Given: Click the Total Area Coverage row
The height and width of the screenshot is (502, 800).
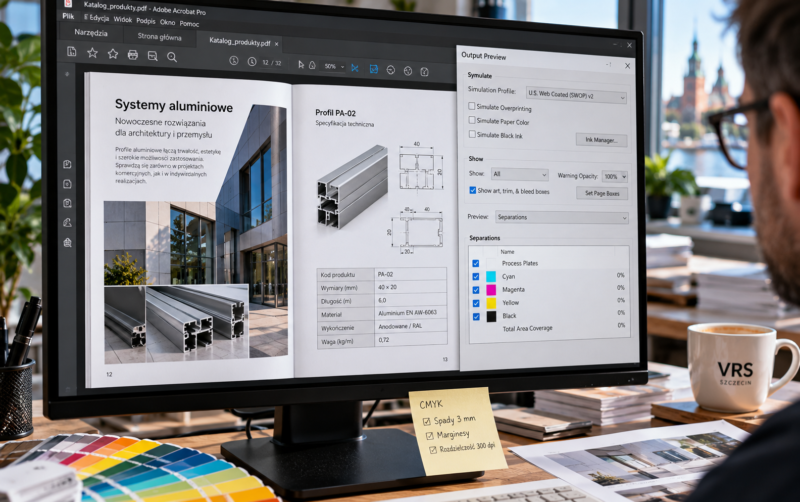Looking at the screenshot, I should (x=549, y=328).
